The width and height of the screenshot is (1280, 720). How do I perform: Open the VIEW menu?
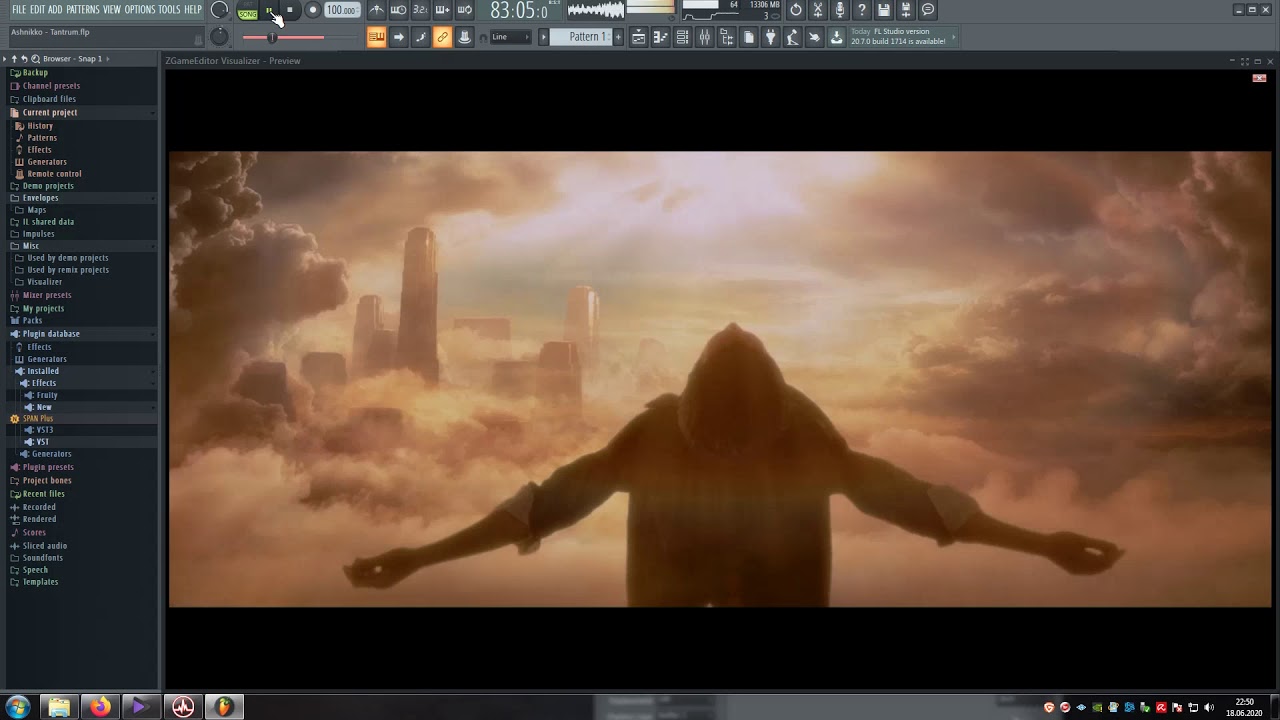111,10
